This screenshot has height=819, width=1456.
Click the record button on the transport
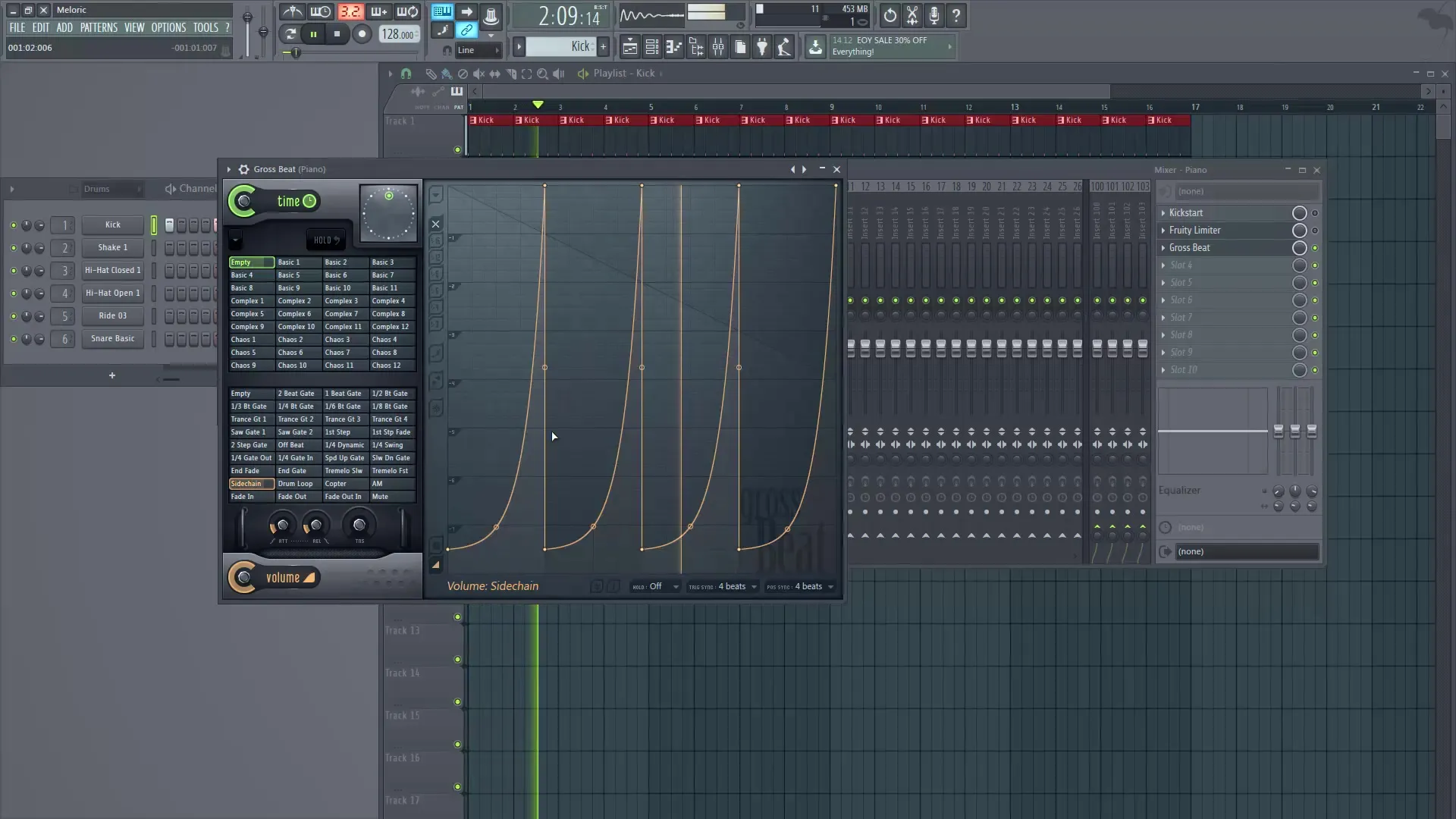[x=362, y=34]
